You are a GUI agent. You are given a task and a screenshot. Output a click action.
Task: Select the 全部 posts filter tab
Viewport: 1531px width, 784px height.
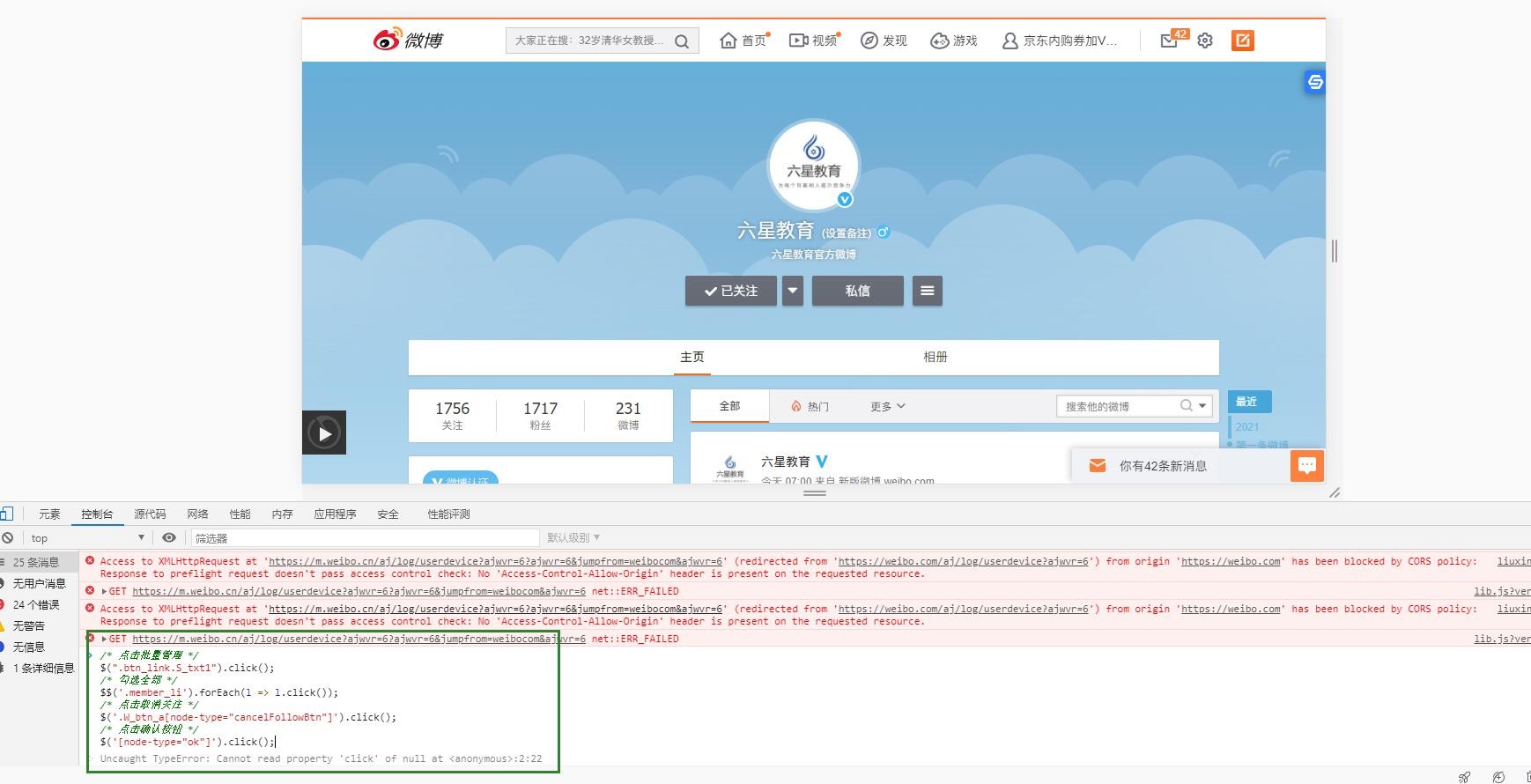(x=730, y=406)
